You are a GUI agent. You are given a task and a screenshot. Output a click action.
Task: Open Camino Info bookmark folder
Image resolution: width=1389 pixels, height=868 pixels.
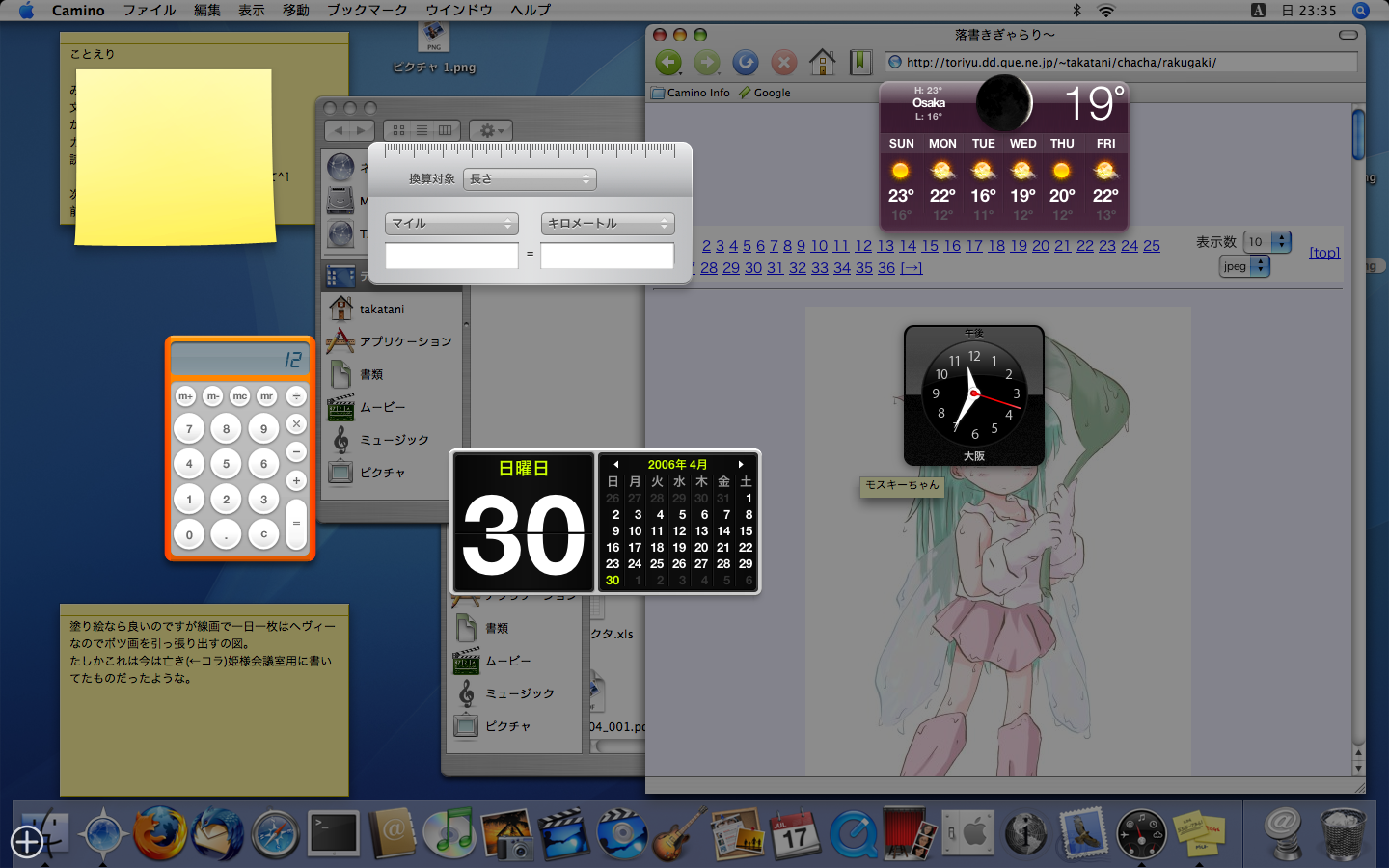691,94
